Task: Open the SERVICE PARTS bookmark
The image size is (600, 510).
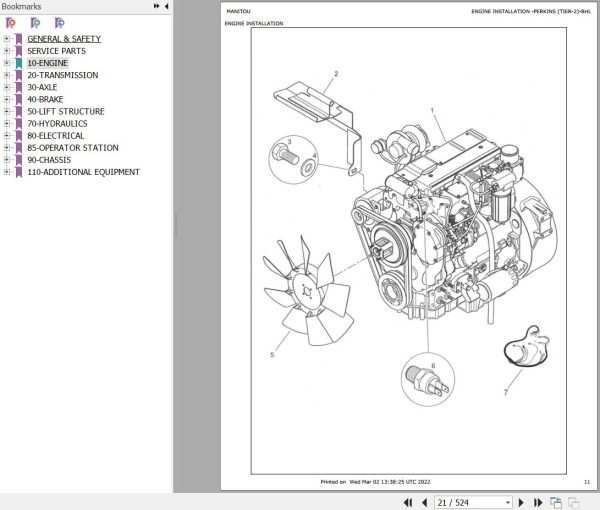Action: [x=56, y=51]
